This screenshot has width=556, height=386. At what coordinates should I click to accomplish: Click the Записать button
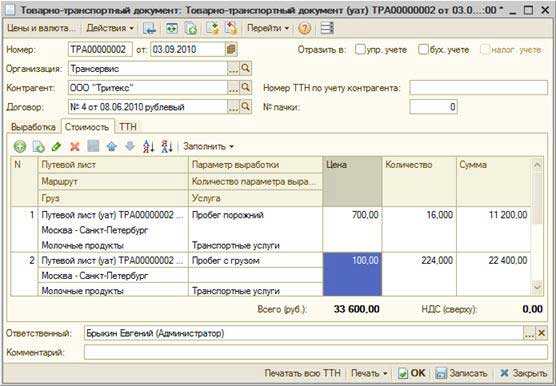click(x=461, y=373)
